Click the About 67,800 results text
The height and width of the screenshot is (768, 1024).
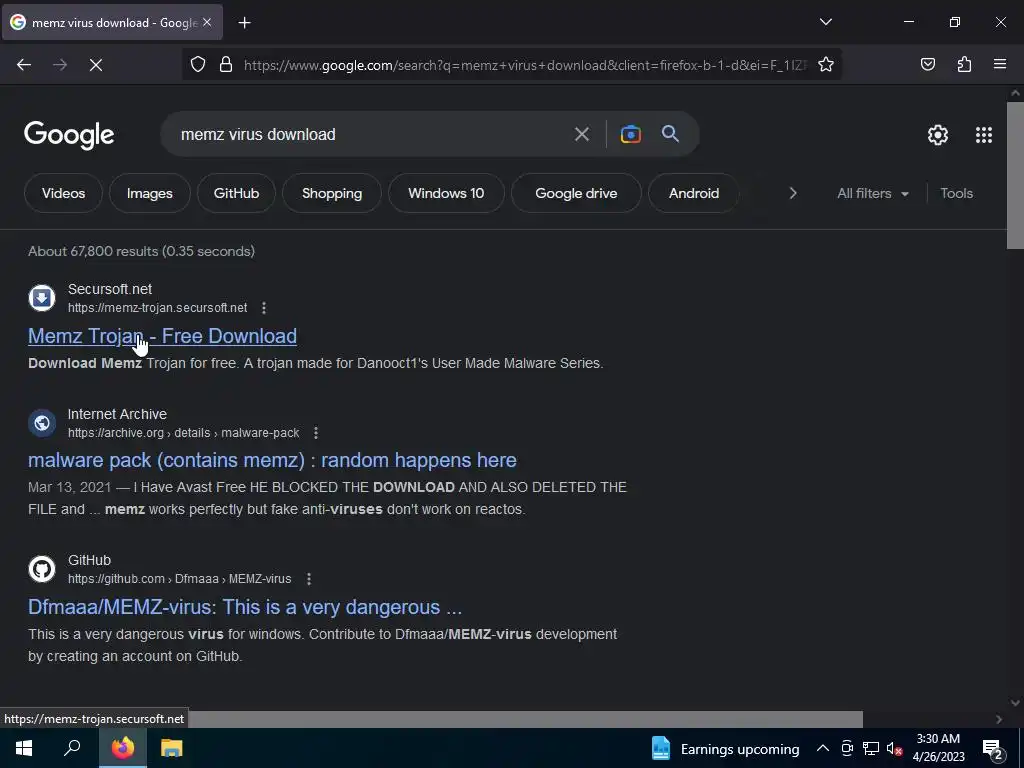141,251
